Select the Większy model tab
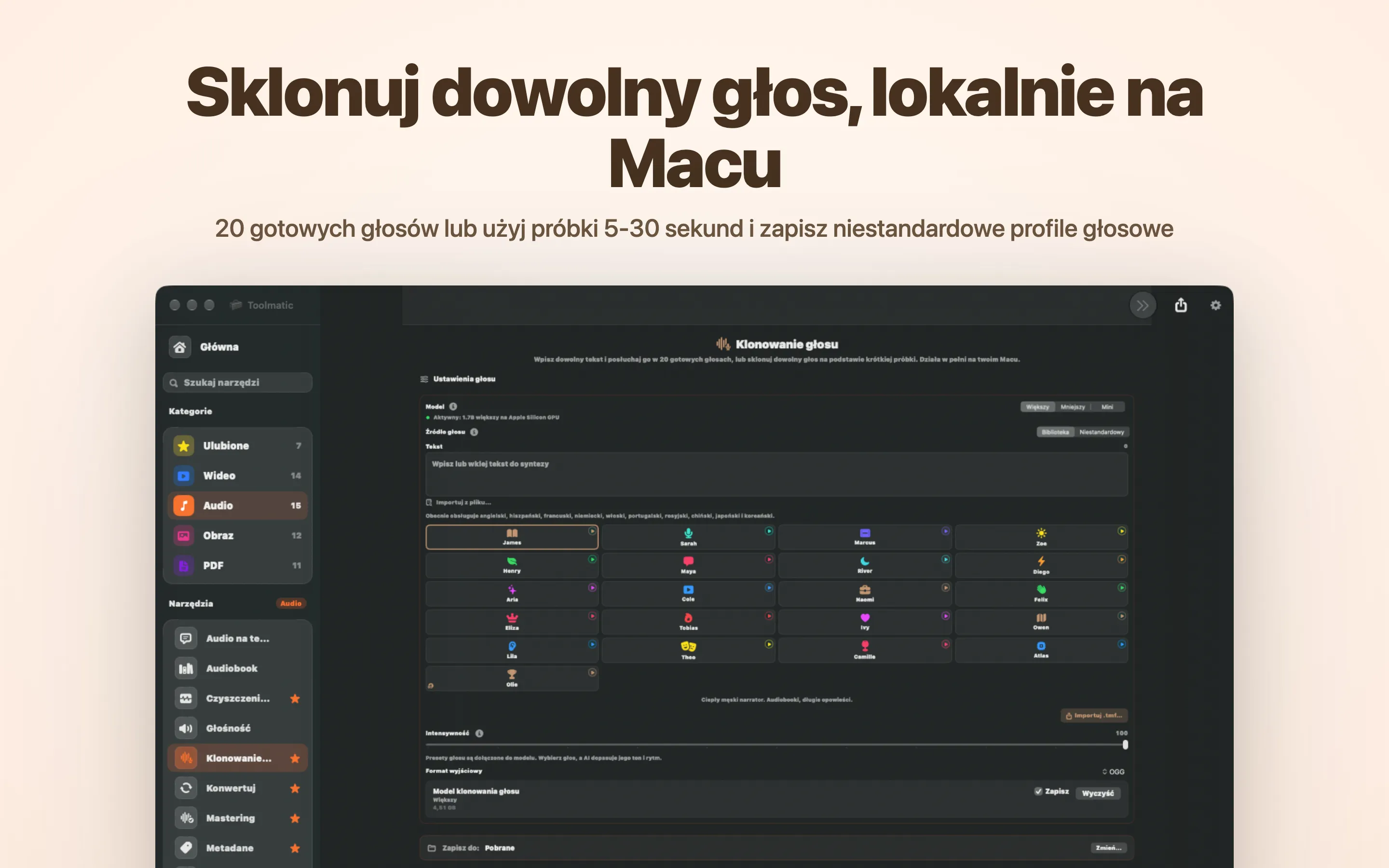This screenshot has width=1389, height=868. tap(1037, 407)
